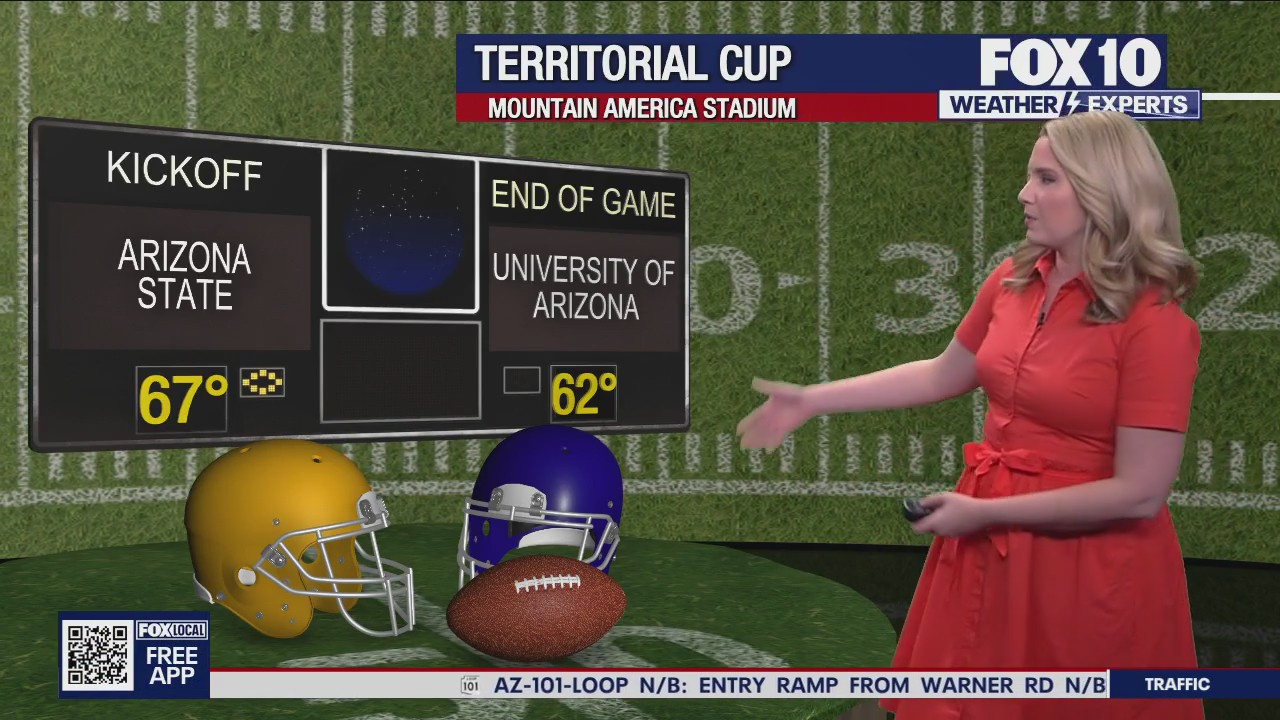Click the FOX 10 logo

[x=1070, y=63]
